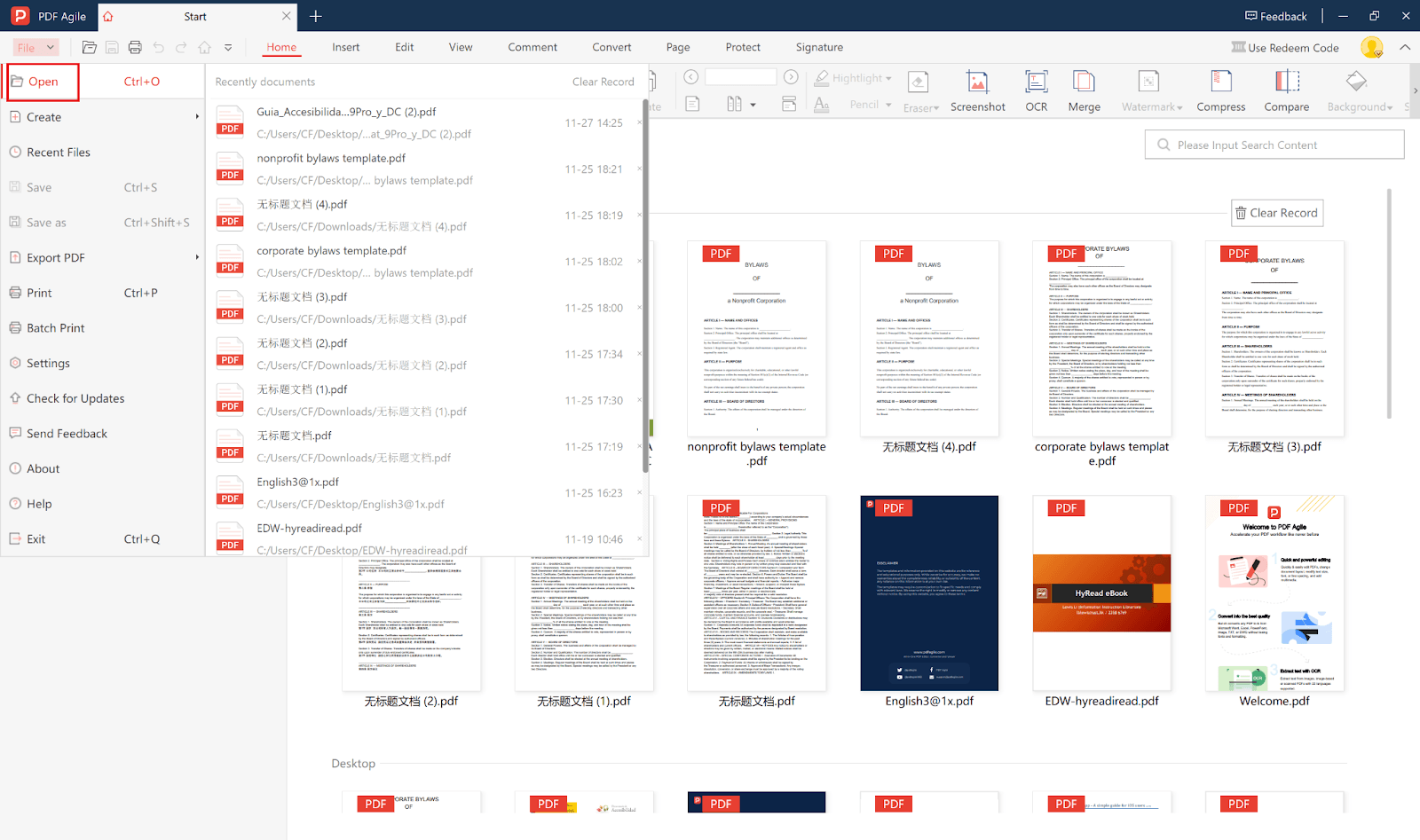Click the home icon in tab bar
This screenshot has height=840, width=1420.
tap(108, 17)
